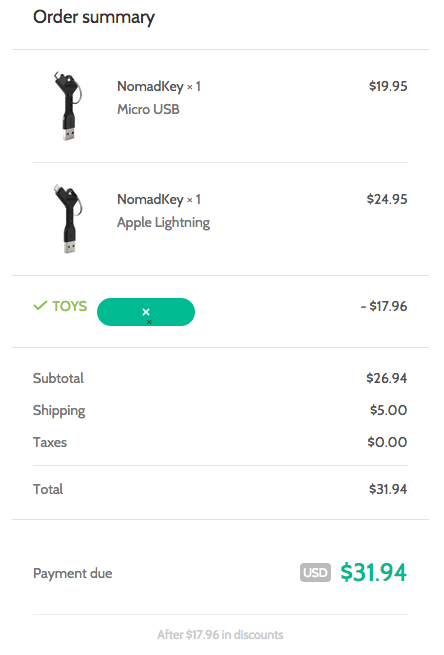Click the TOYS discount code label
Image resolution: width=444 pixels, height=655 pixels.
[x=70, y=306]
